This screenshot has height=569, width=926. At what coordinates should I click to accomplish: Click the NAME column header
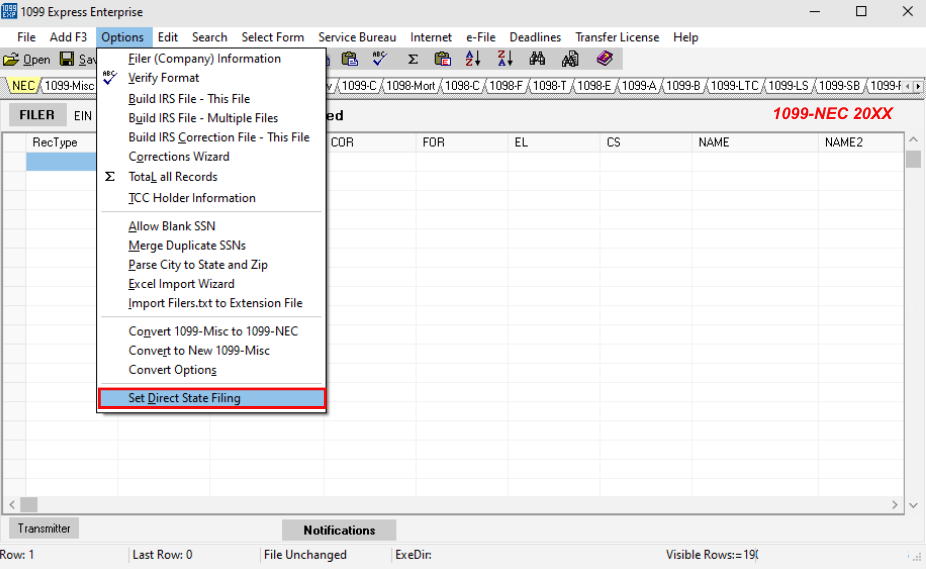pos(755,142)
